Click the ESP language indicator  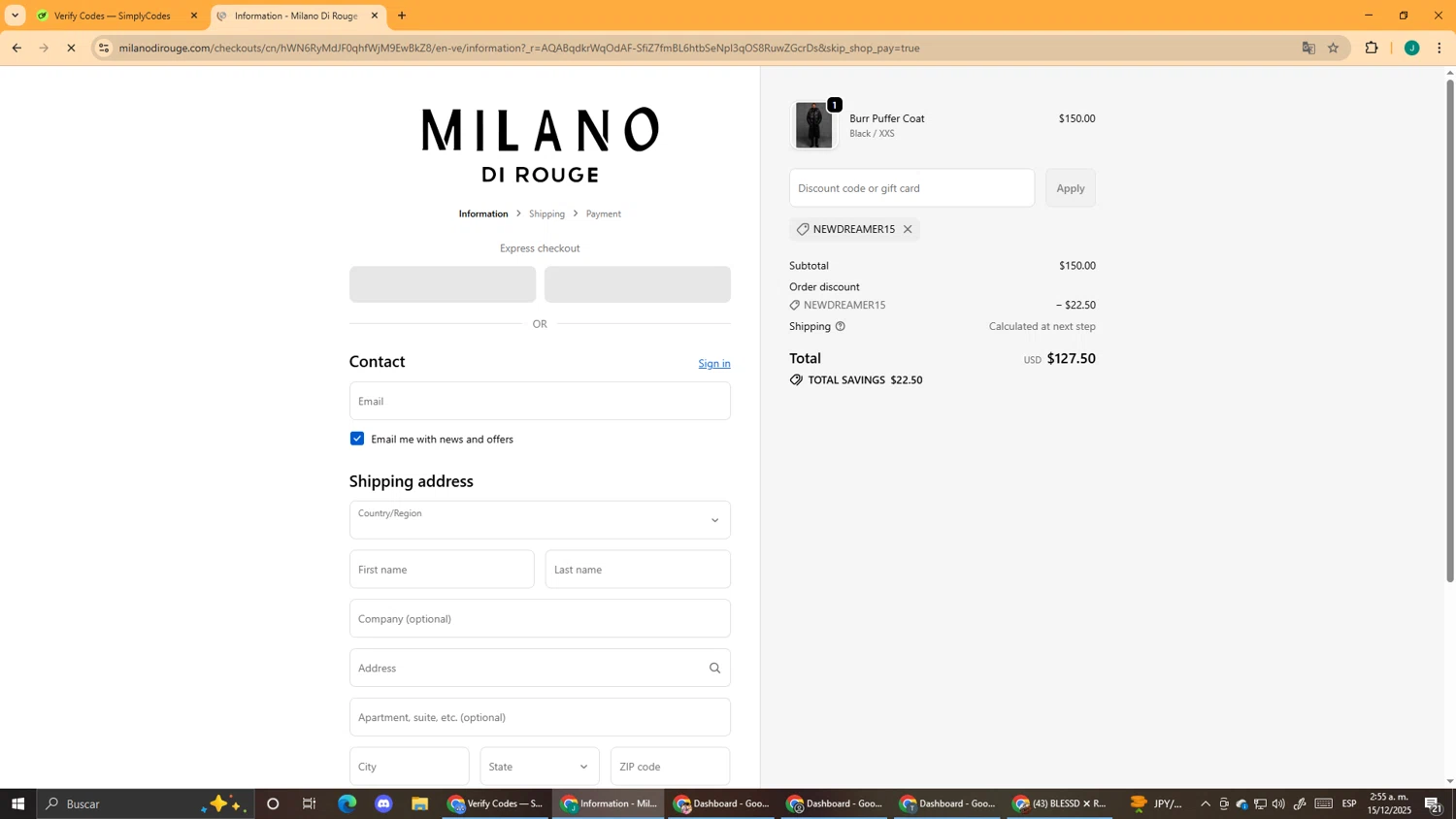pyautogui.click(x=1349, y=803)
